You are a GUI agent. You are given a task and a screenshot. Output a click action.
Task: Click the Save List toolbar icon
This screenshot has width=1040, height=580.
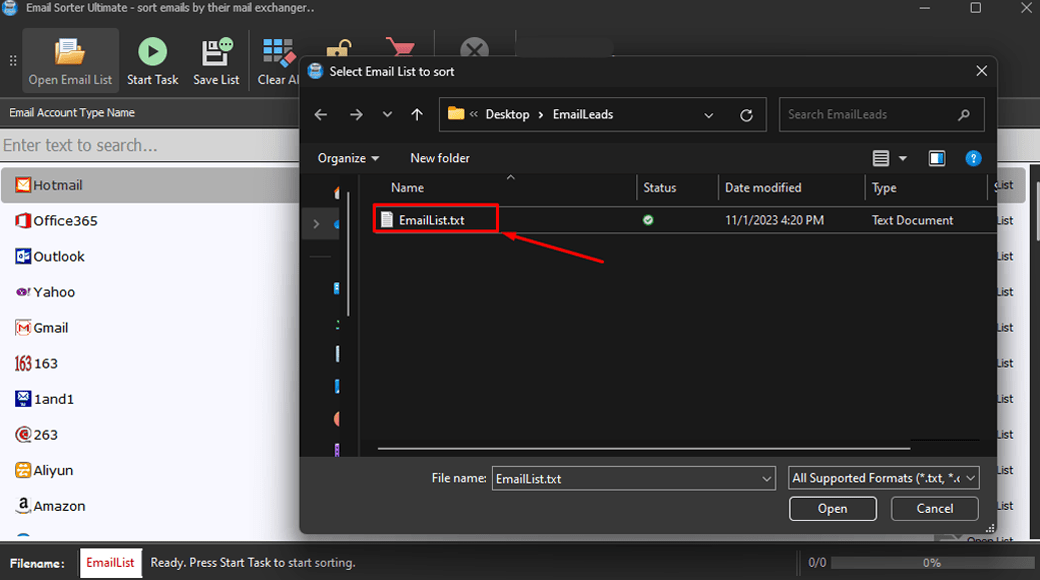click(216, 62)
